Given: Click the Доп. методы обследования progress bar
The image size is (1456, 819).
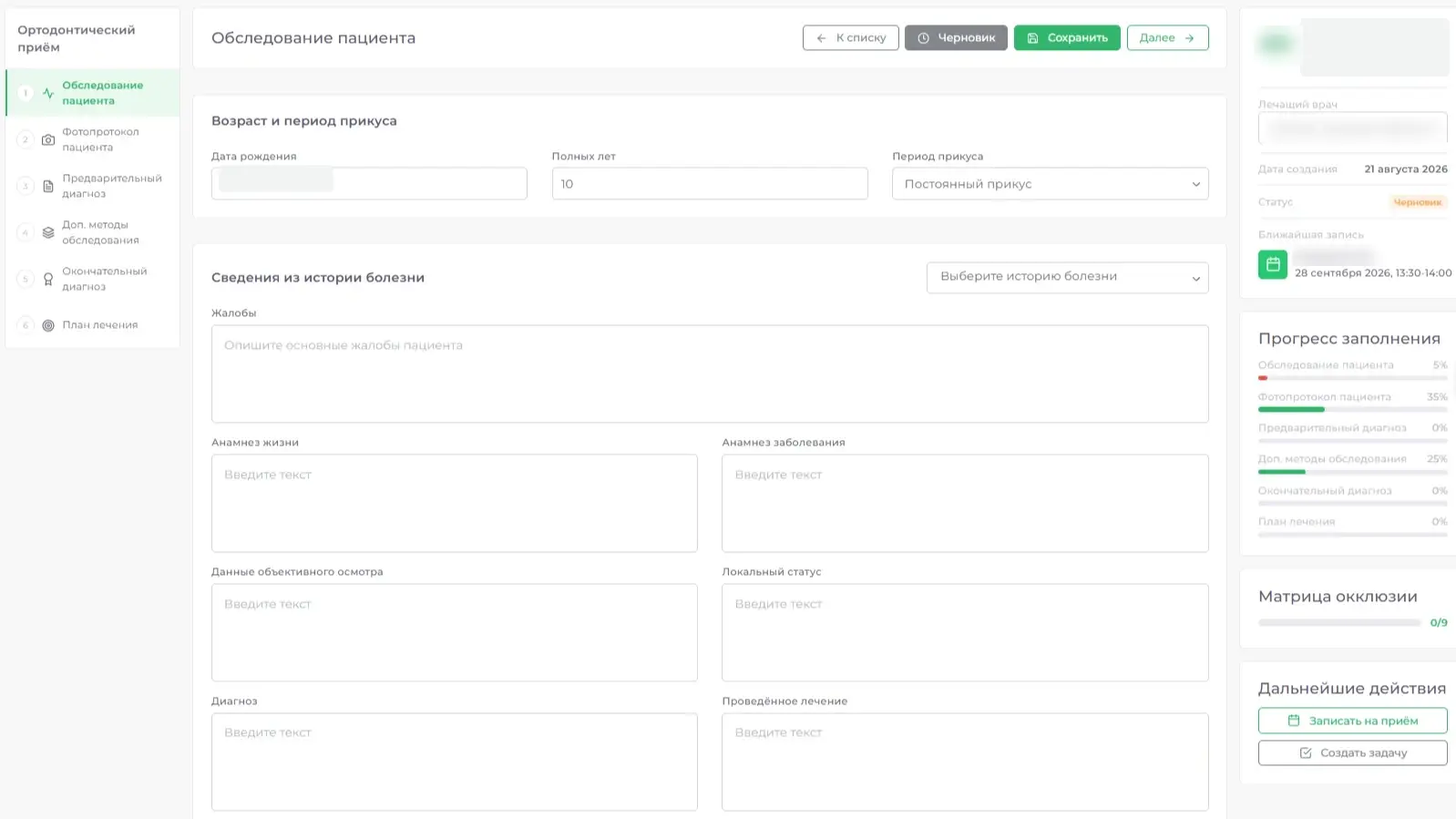Looking at the screenshot, I should (x=1352, y=472).
